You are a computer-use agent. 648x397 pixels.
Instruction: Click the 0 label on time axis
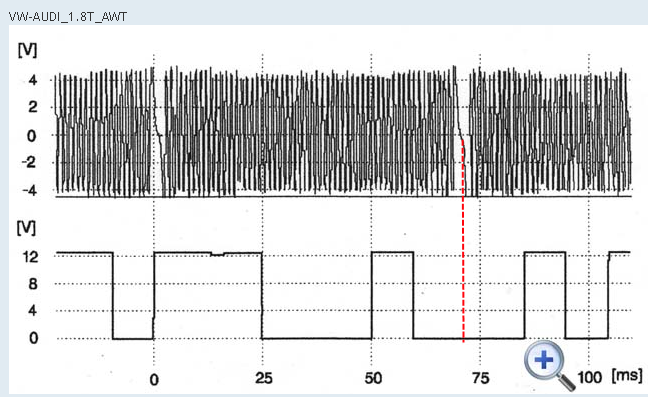(x=154, y=379)
